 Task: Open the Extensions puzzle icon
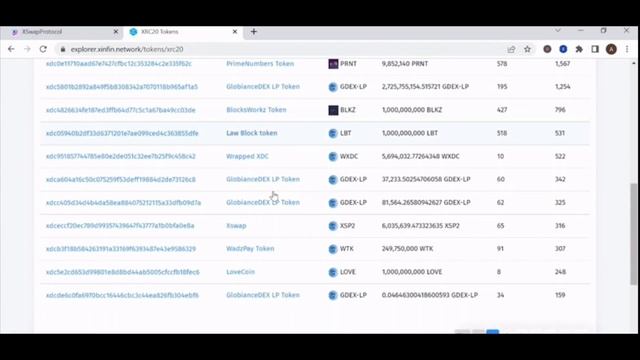[579, 49]
